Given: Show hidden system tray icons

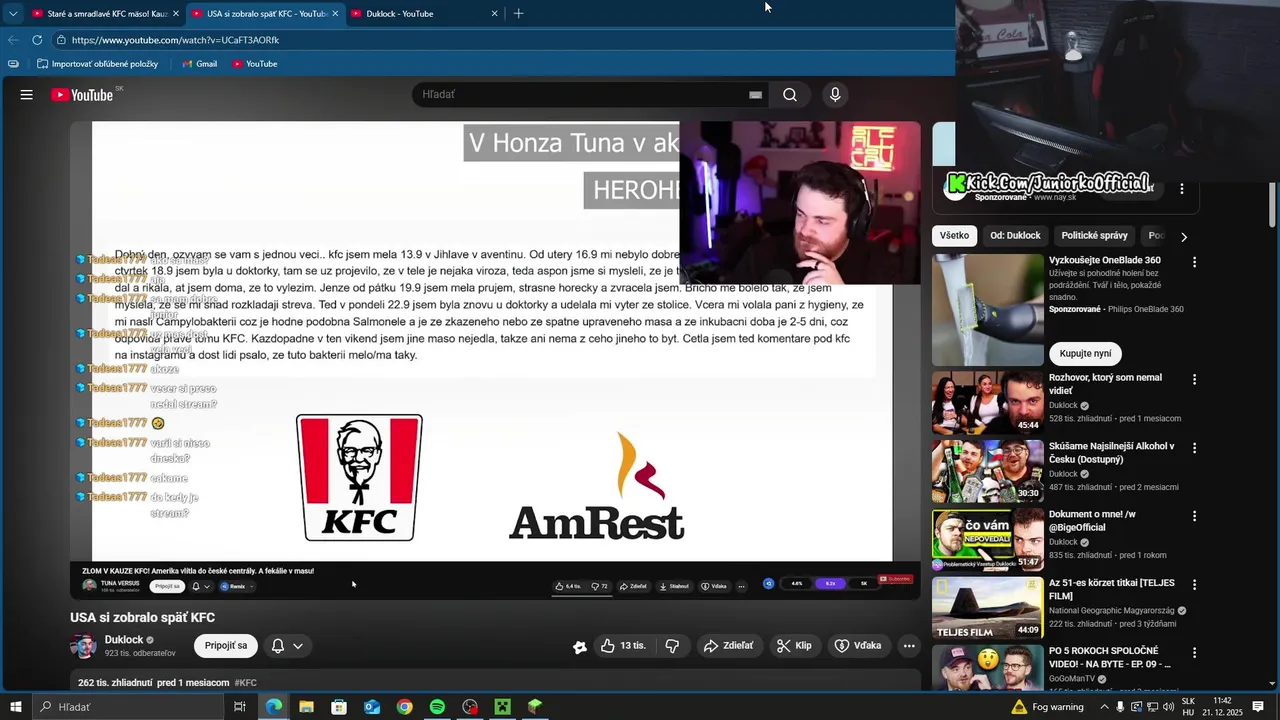Looking at the screenshot, I should [1103, 707].
